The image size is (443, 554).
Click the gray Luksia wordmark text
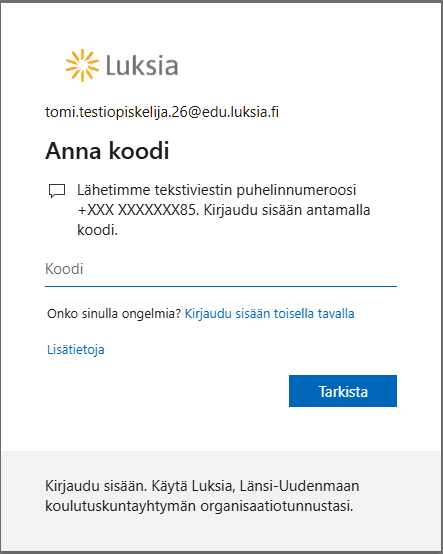click(142, 65)
